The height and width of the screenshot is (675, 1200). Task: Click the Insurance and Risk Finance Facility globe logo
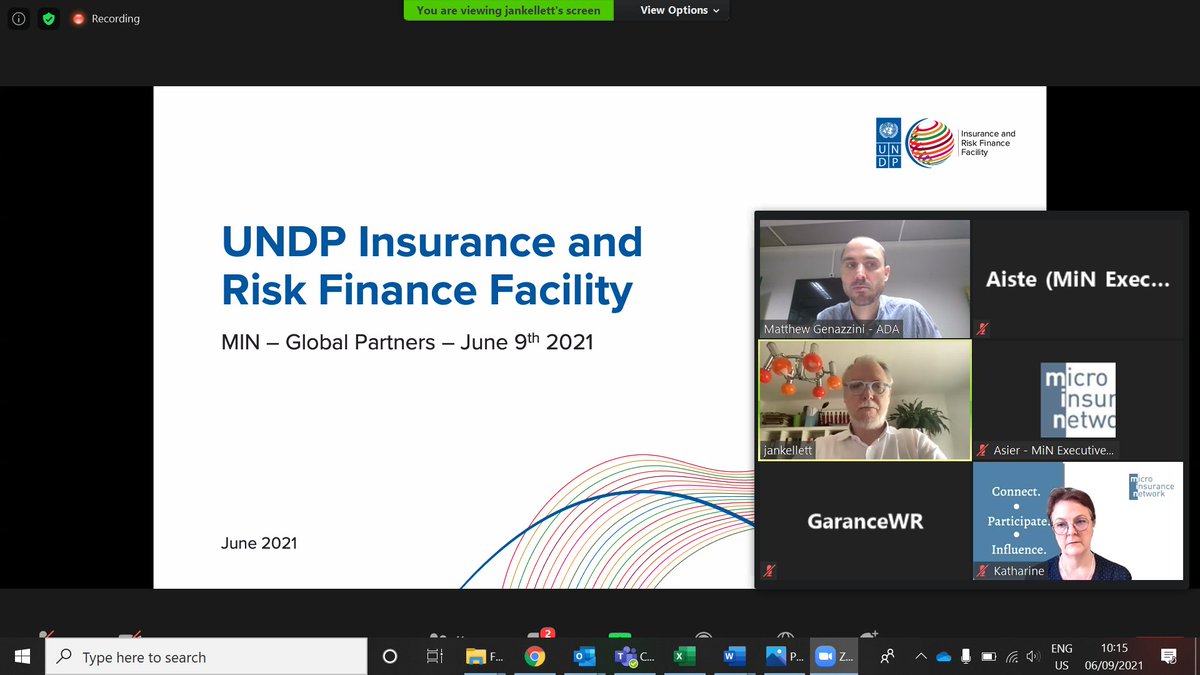click(930, 143)
